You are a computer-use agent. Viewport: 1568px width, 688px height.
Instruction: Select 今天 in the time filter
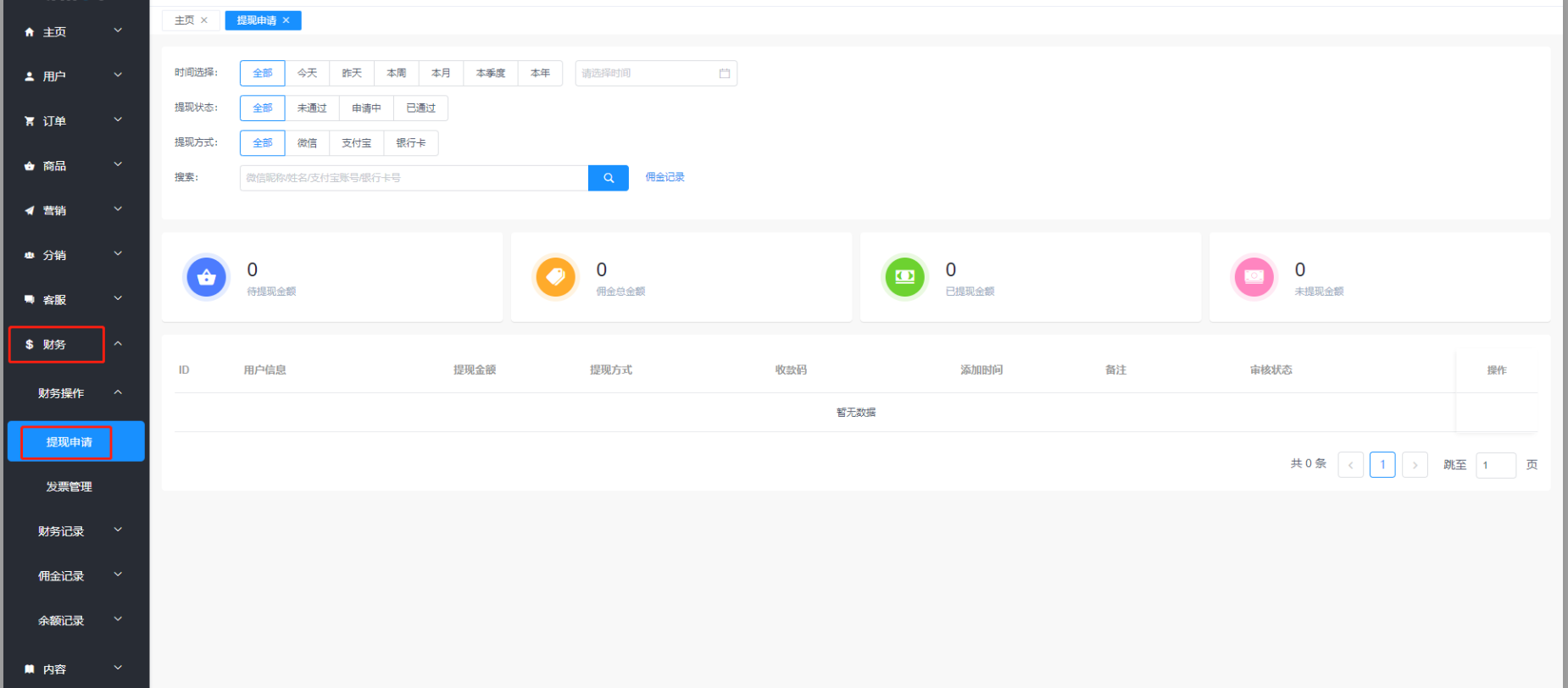pos(307,74)
